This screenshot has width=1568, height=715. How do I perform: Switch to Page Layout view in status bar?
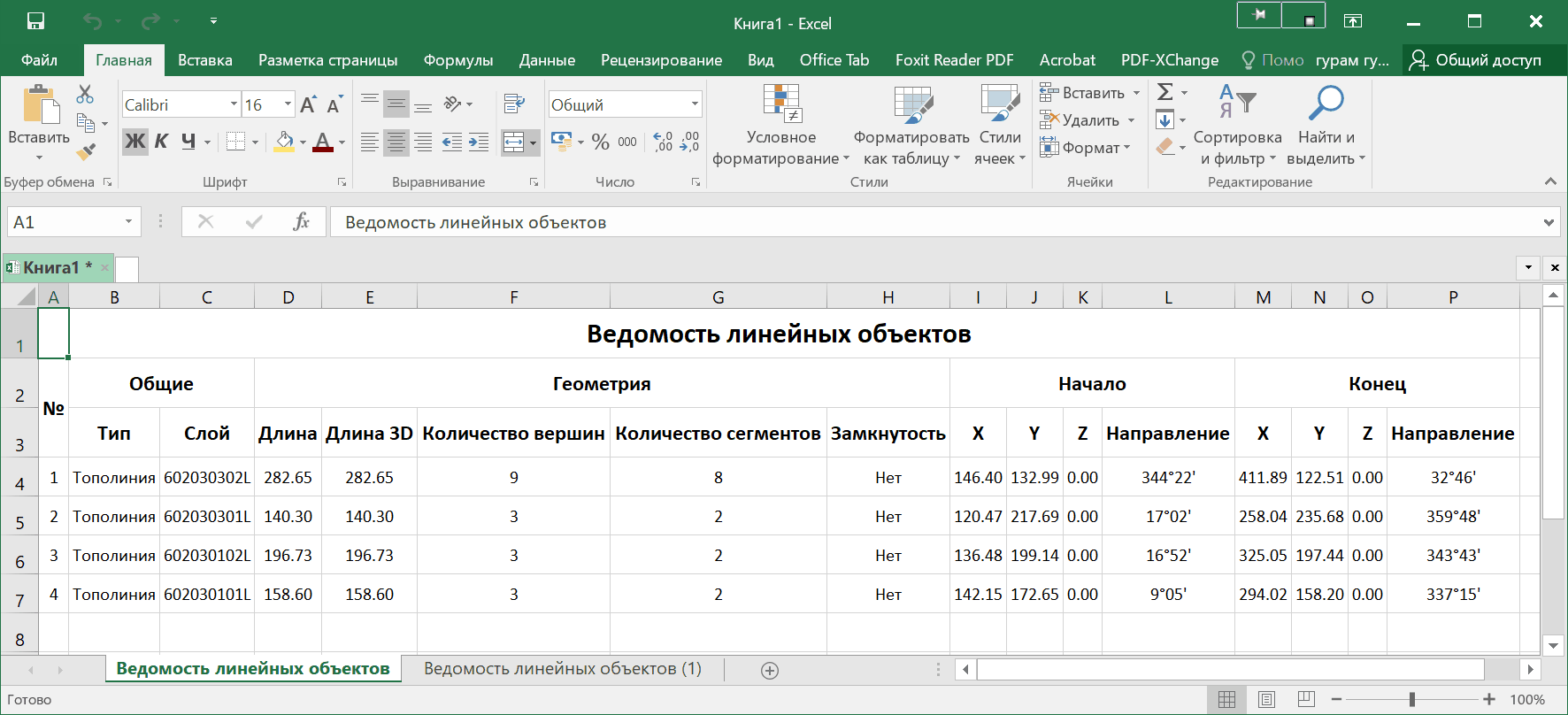tap(1266, 700)
